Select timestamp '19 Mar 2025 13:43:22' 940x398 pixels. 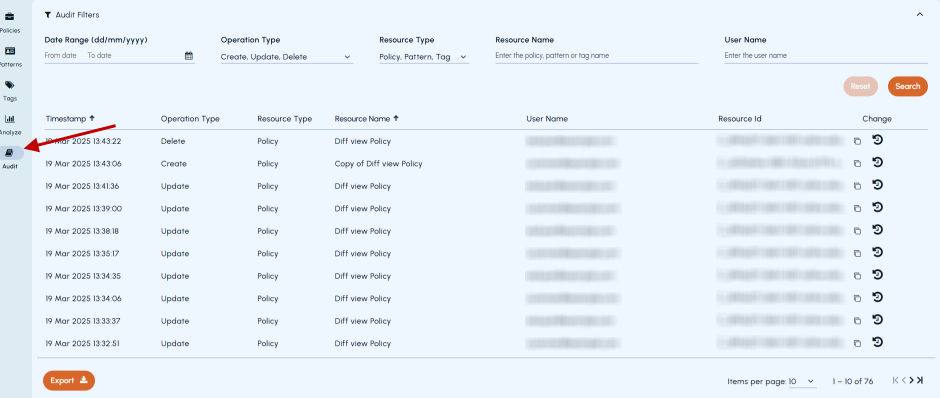click(x=83, y=141)
